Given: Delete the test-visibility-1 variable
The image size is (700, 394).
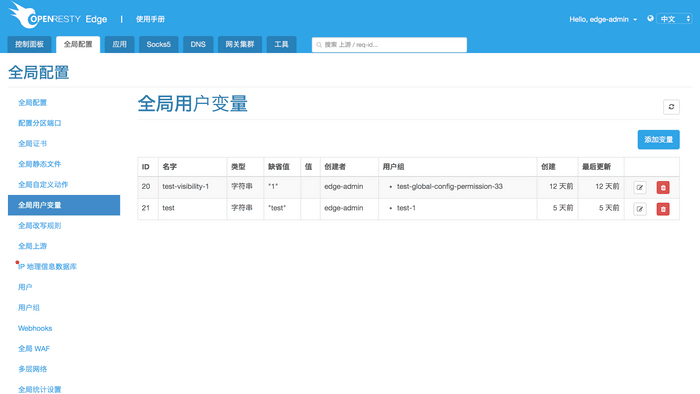Looking at the screenshot, I should pyautogui.click(x=663, y=187).
